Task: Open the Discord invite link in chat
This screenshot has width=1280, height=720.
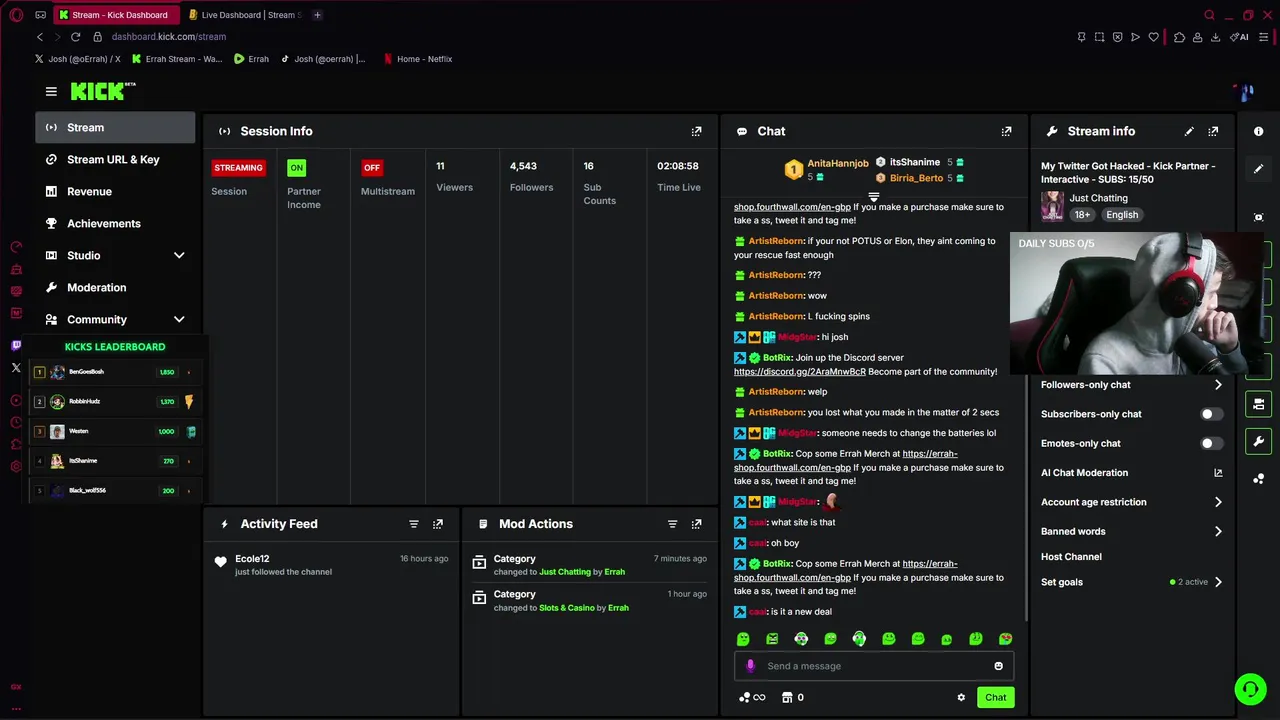Action: point(800,372)
